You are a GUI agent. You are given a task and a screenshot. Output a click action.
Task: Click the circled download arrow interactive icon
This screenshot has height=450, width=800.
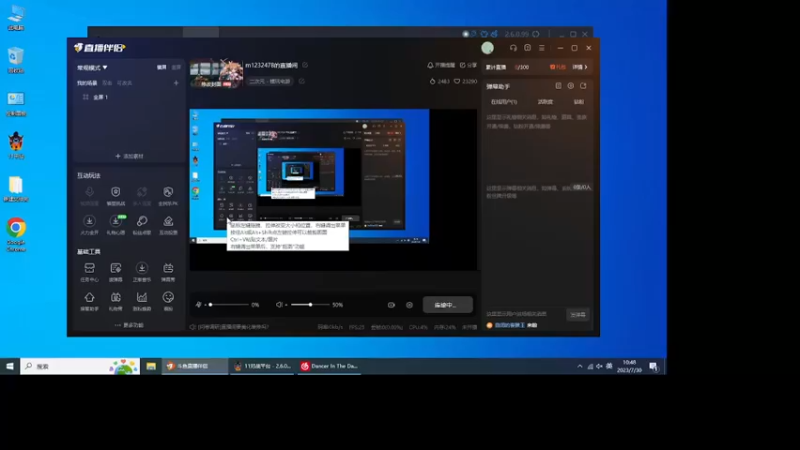[x=89, y=221]
